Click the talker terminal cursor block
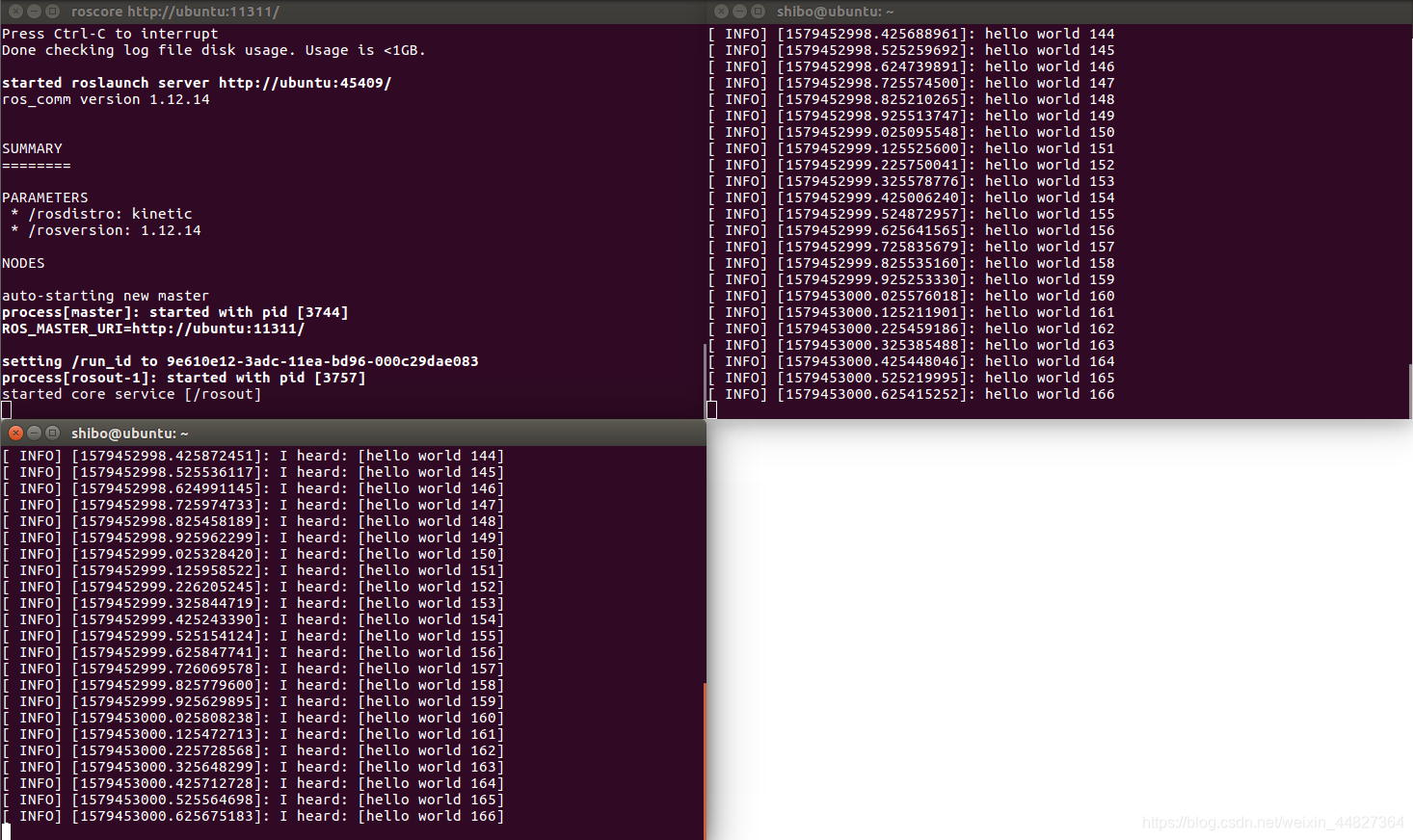 tap(711, 410)
